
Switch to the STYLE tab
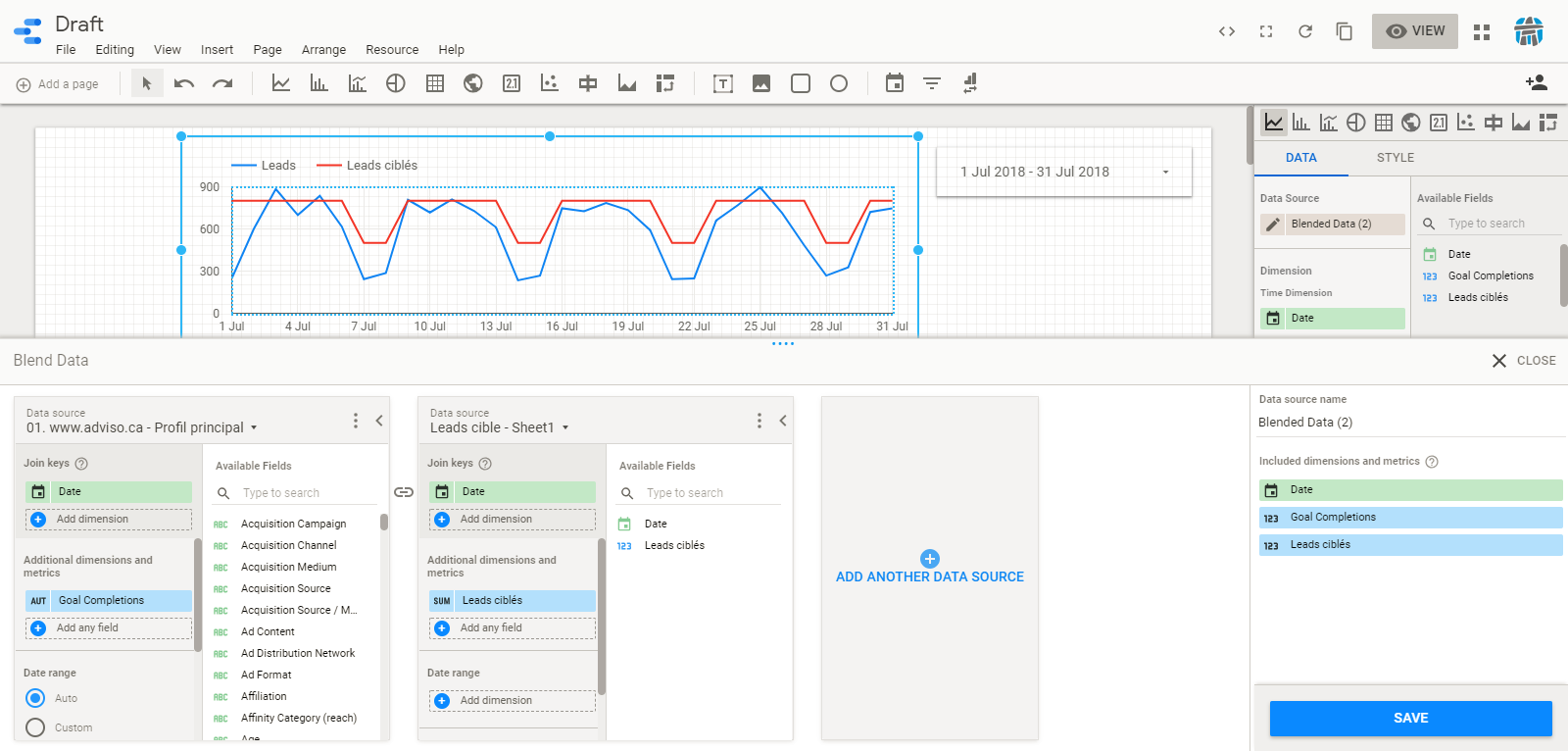tap(1395, 158)
